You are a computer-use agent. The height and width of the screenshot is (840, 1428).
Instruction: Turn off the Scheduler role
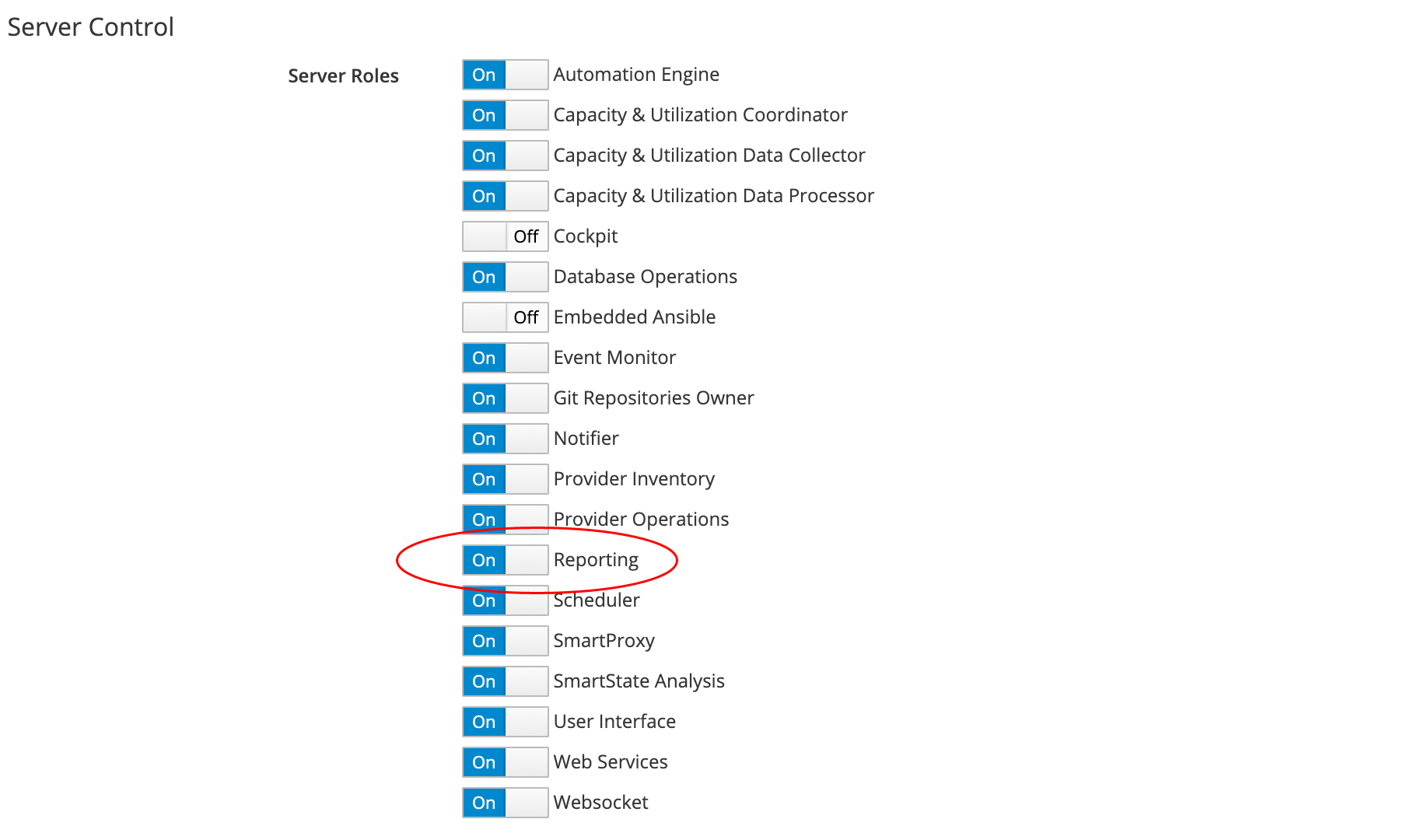[505, 600]
